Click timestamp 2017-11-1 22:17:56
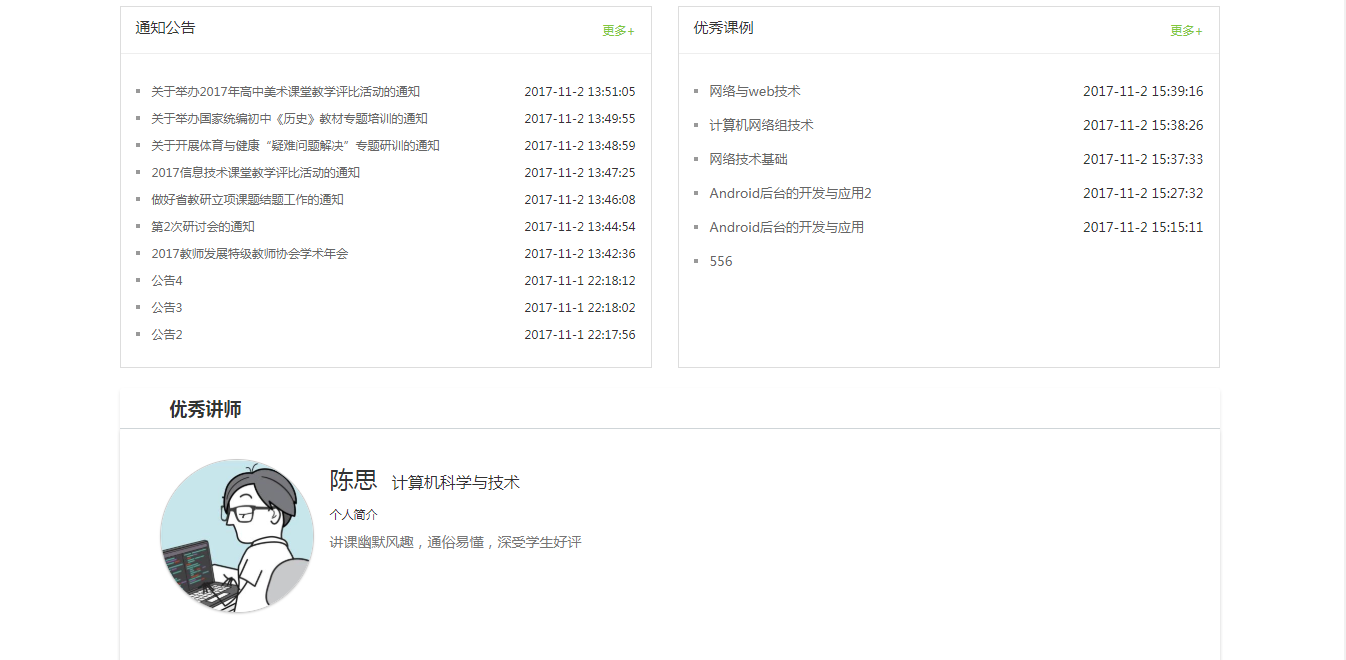Screen dimensions: 1346x660 coord(580,335)
